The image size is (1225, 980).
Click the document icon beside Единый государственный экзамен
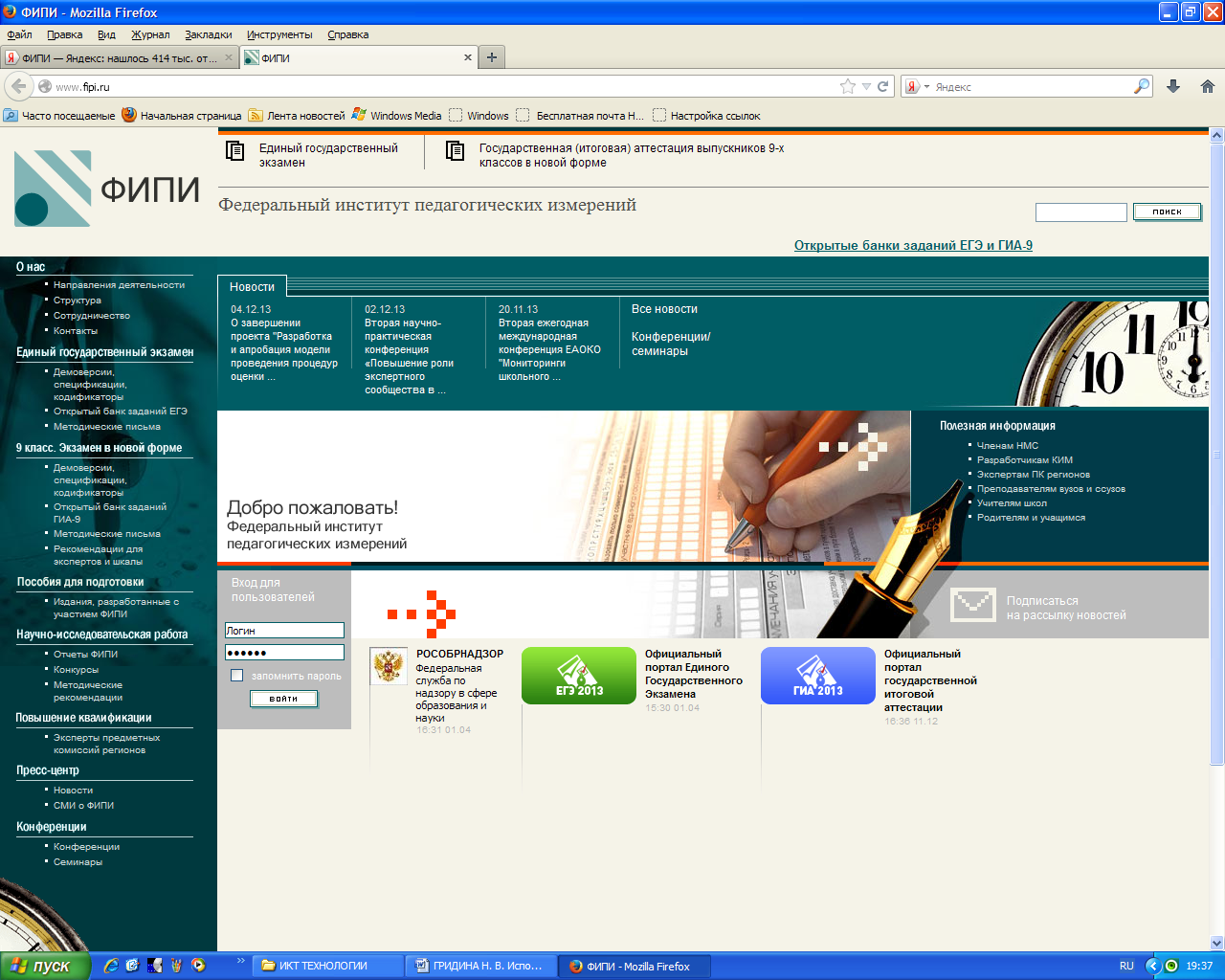pos(234,151)
